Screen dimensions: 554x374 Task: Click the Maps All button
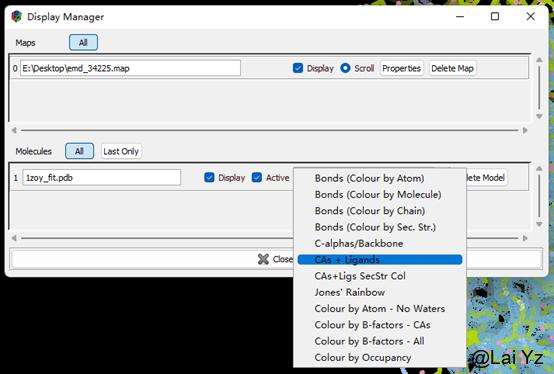click(83, 43)
